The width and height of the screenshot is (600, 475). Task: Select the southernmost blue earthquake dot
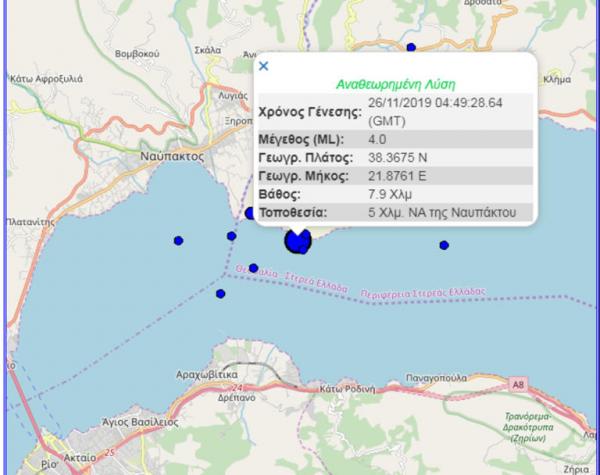220,294
